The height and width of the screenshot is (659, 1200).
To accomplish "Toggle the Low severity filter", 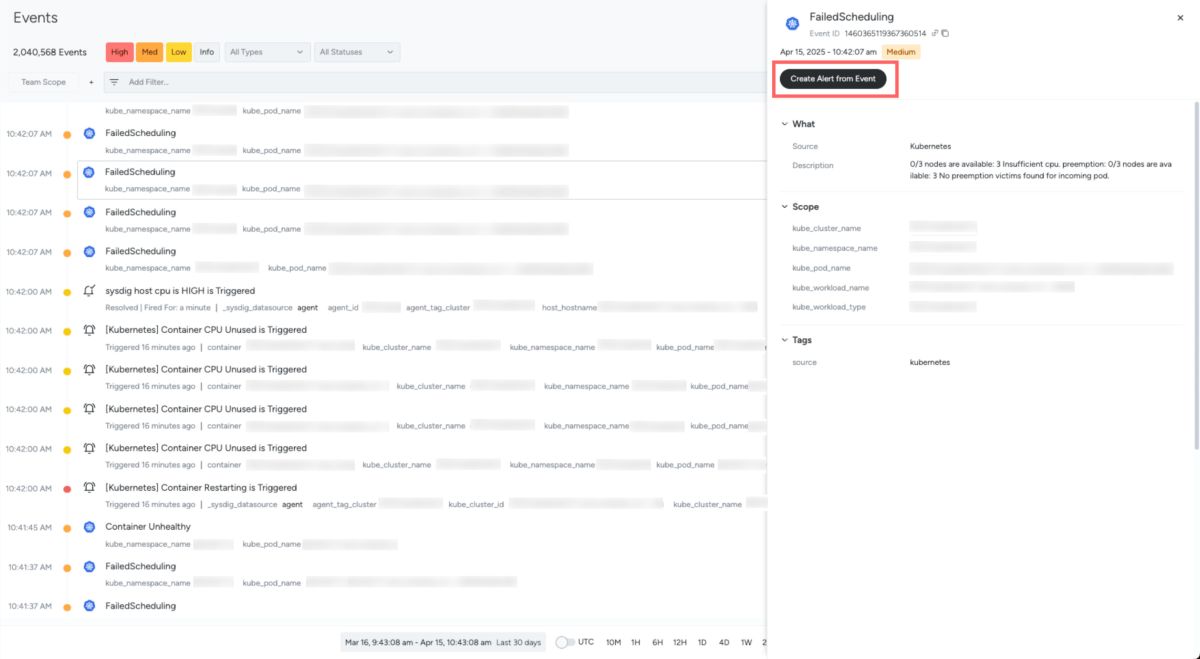I will coord(178,52).
